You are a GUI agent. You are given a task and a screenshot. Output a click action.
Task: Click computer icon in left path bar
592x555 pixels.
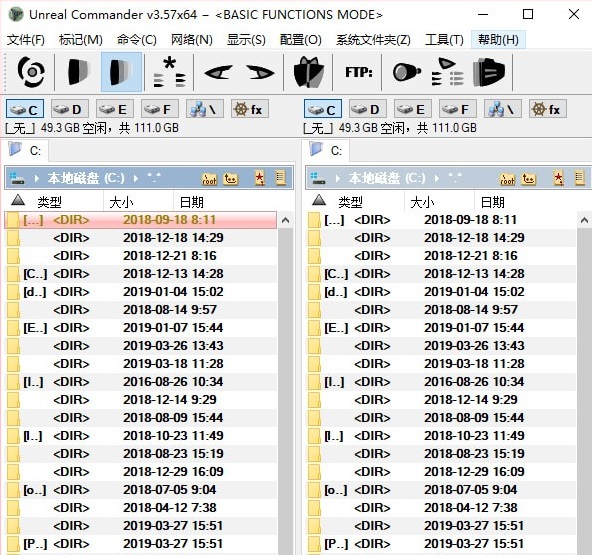coord(17,178)
